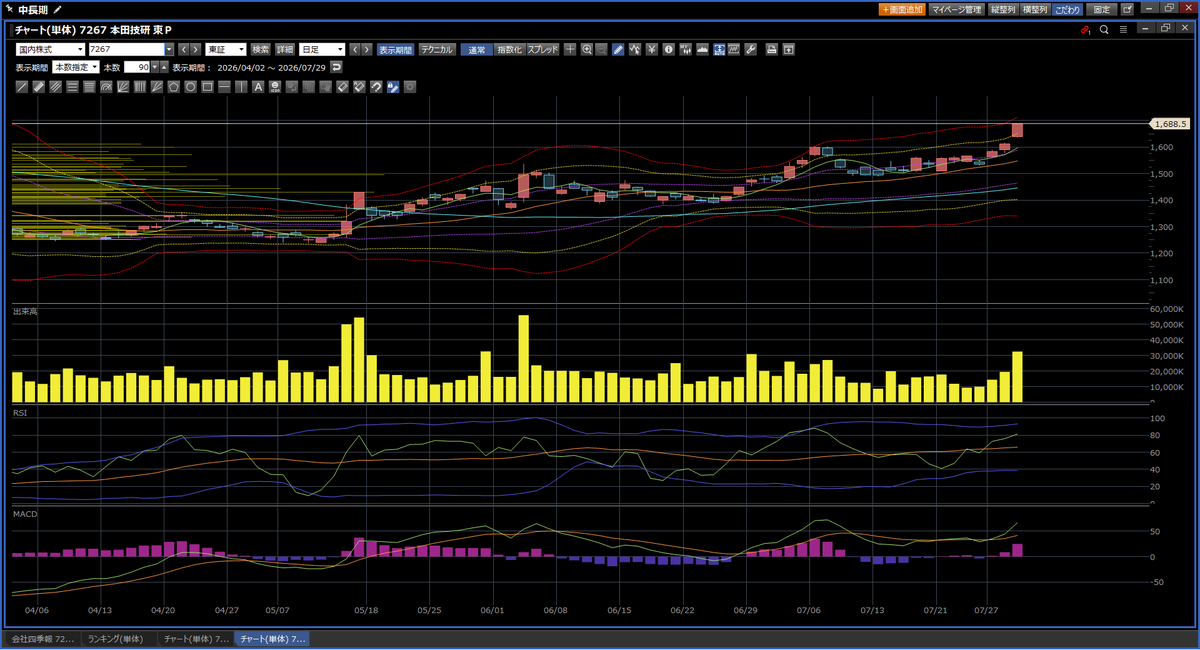
Task: Toggle the 固定 lock button
Action: (1101, 9)
